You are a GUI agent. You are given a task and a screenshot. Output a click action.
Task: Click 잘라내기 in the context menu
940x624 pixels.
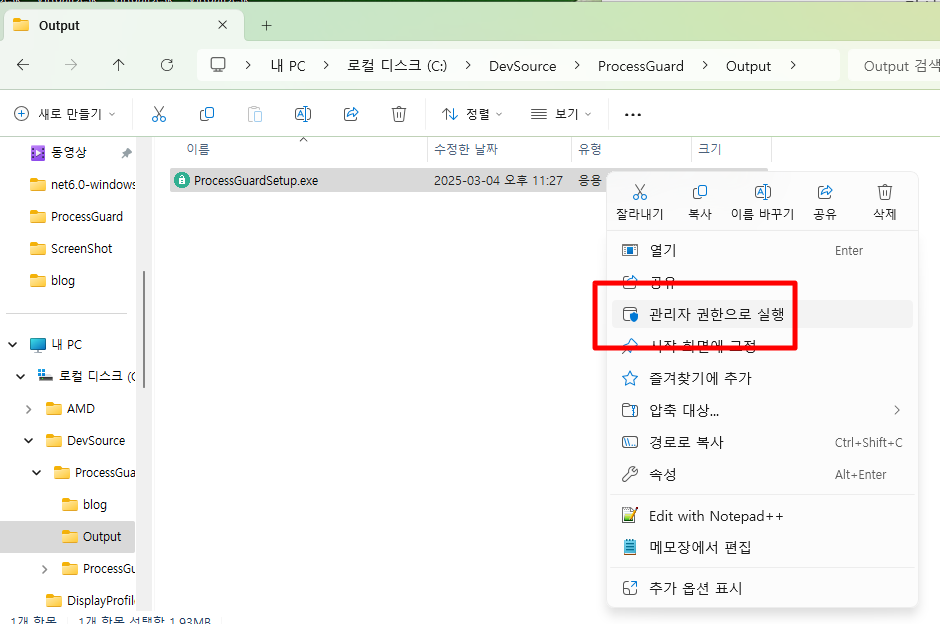tap(640, 202)
